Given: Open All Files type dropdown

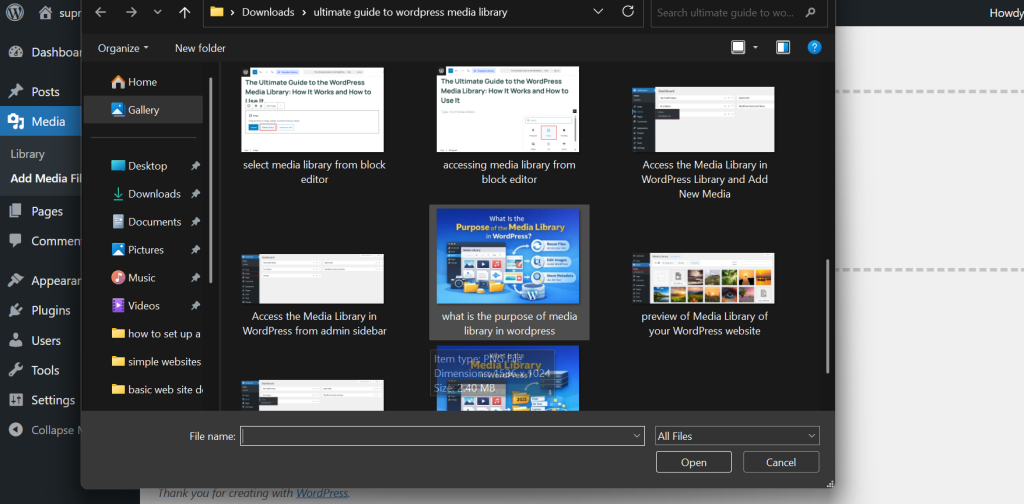Looking at the screenshot, I should 737,436.
